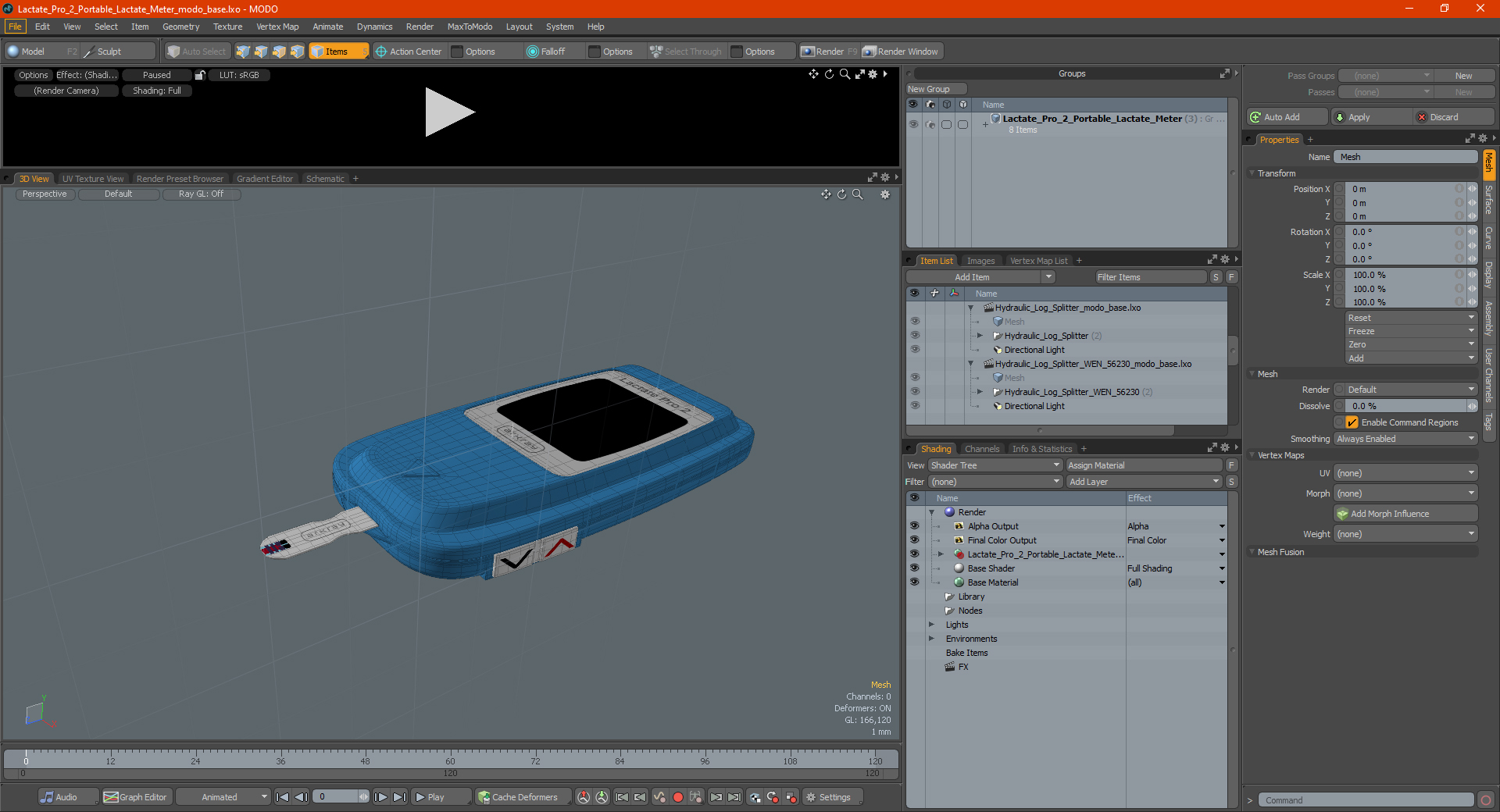Toggle visibility of Final Color Output
This screenshot has height=812, width=1500.
click(915, 540)
